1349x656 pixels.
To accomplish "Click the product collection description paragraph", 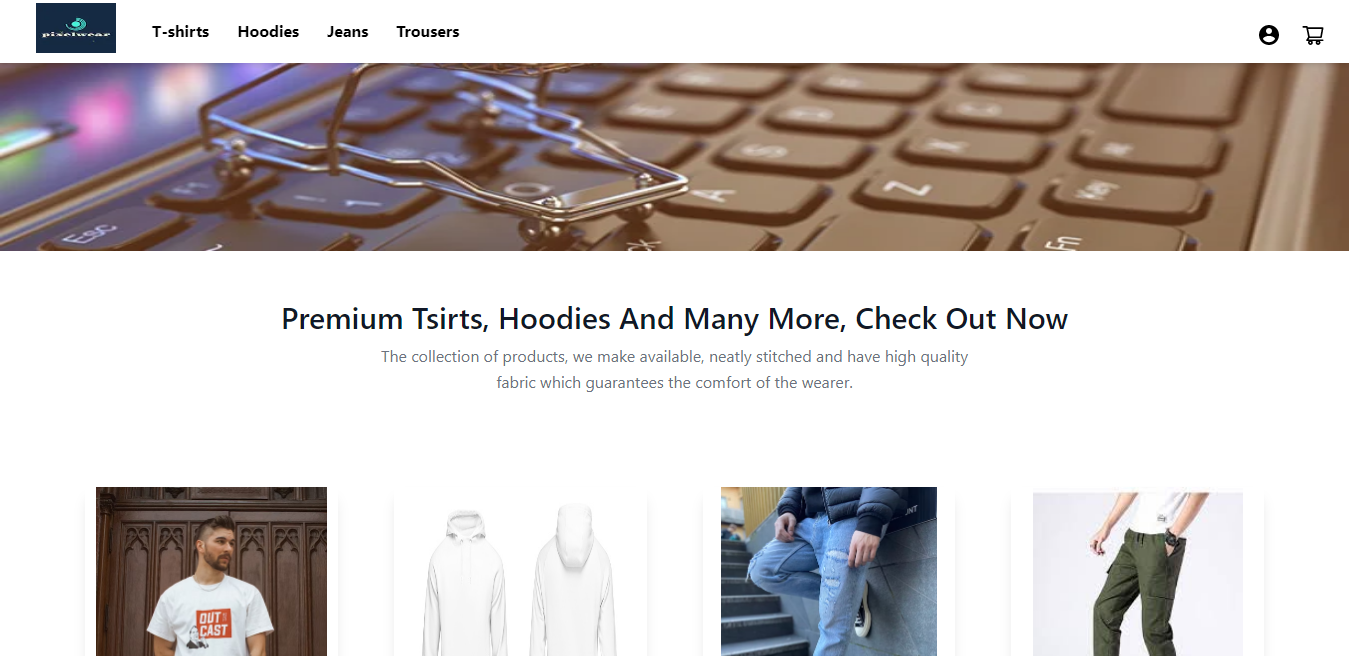I will pyautogui.click(x=674, y=370).
